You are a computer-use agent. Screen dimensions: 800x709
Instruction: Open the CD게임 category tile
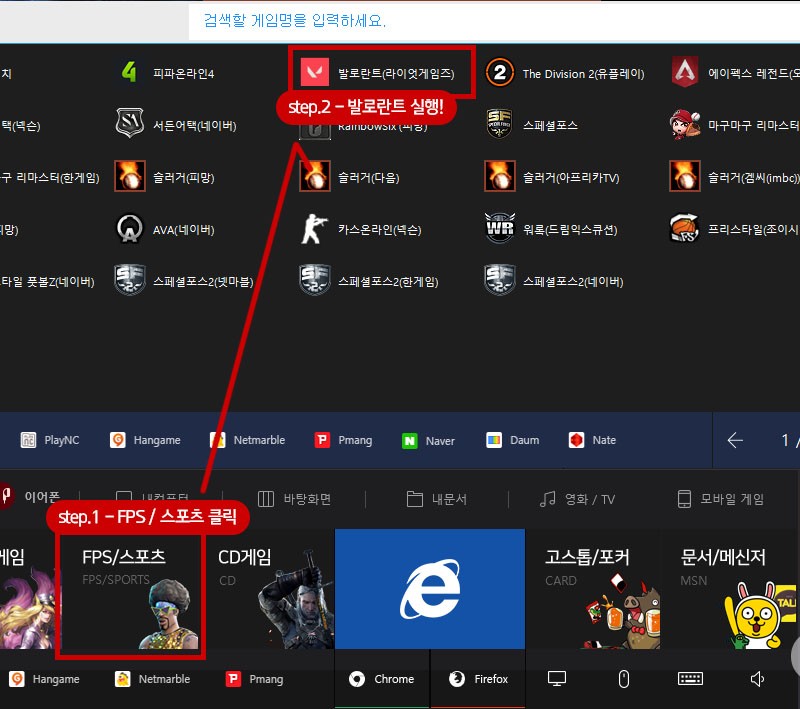tap(269, 589)
